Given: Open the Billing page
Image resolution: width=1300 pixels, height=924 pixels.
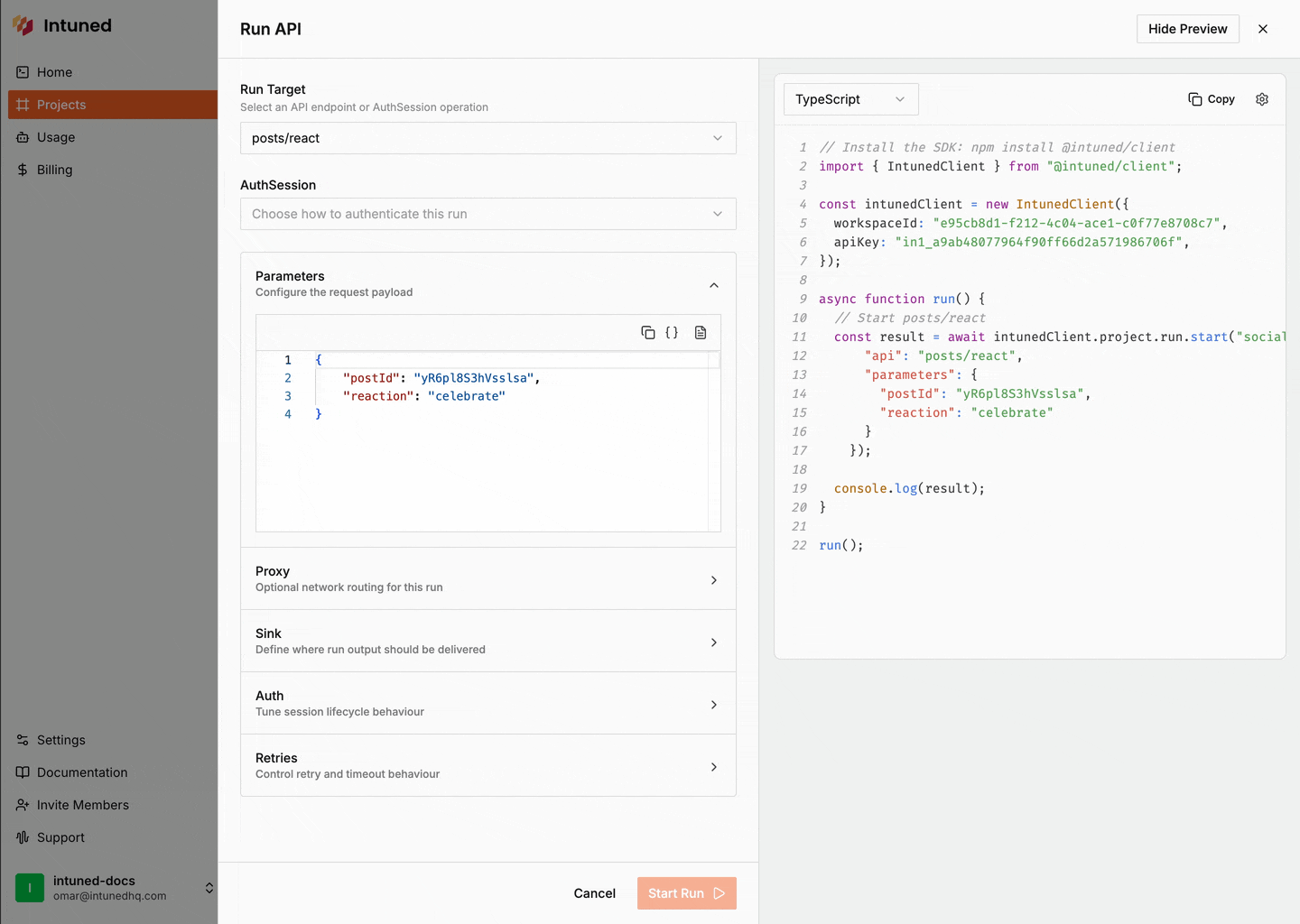Looking at the screenshot, I should 54,170.
